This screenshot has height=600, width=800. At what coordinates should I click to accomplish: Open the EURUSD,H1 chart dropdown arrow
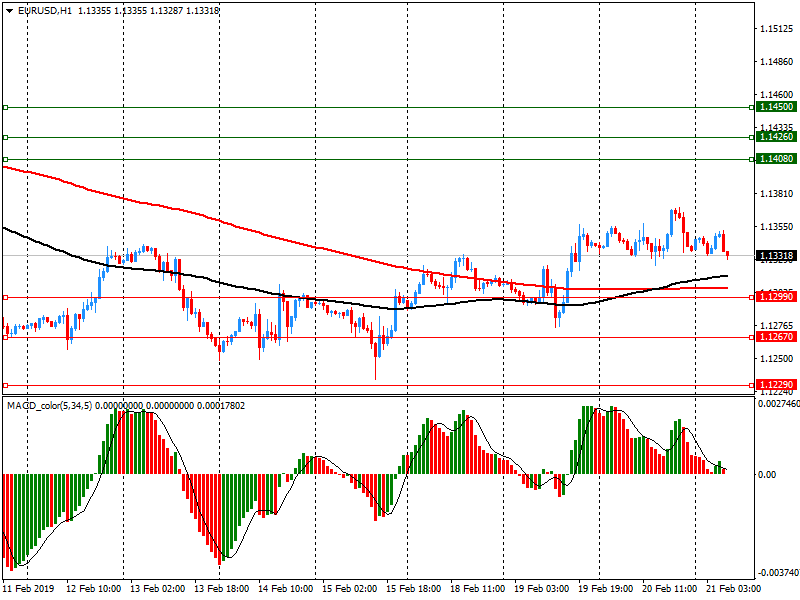[10, 10]
